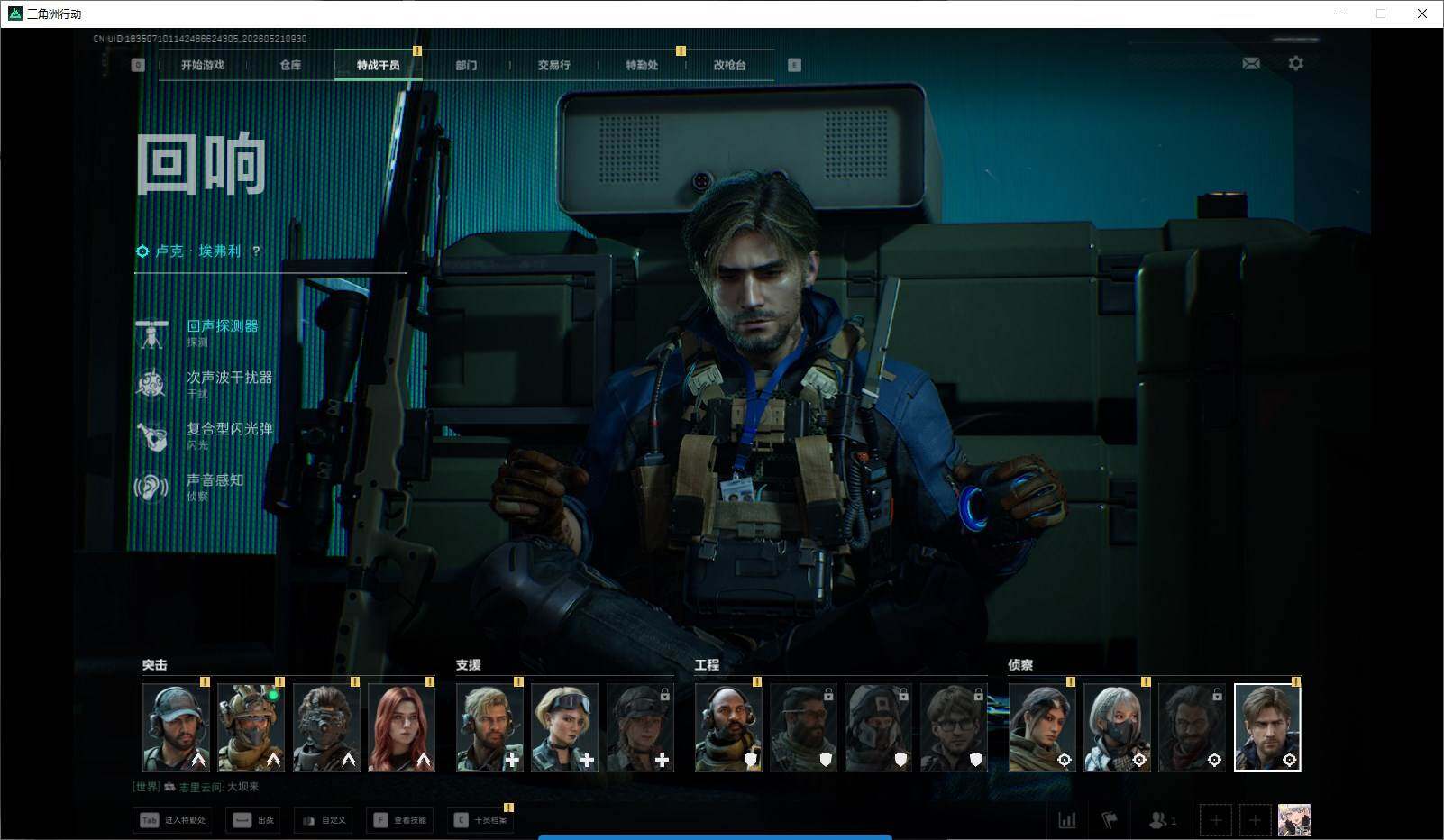Click the flag icon in bottom bar
This screenshot has width=1444, height=840.
1110,820
